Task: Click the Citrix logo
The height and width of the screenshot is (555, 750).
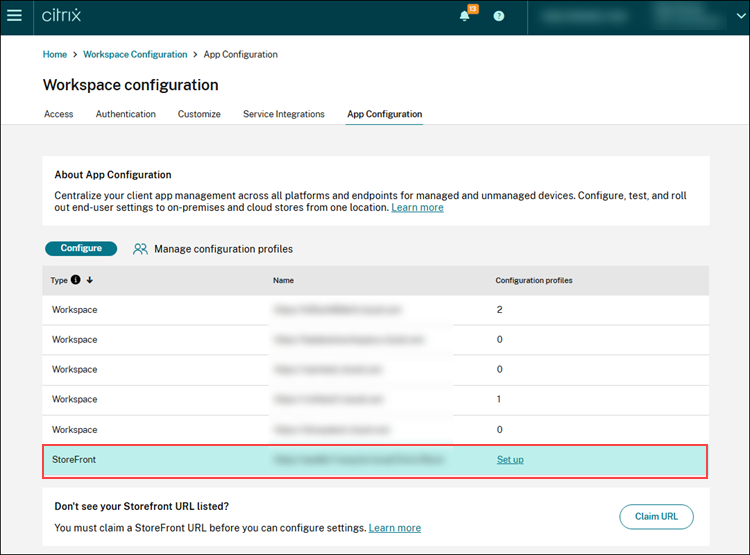Action: [63, 16]
